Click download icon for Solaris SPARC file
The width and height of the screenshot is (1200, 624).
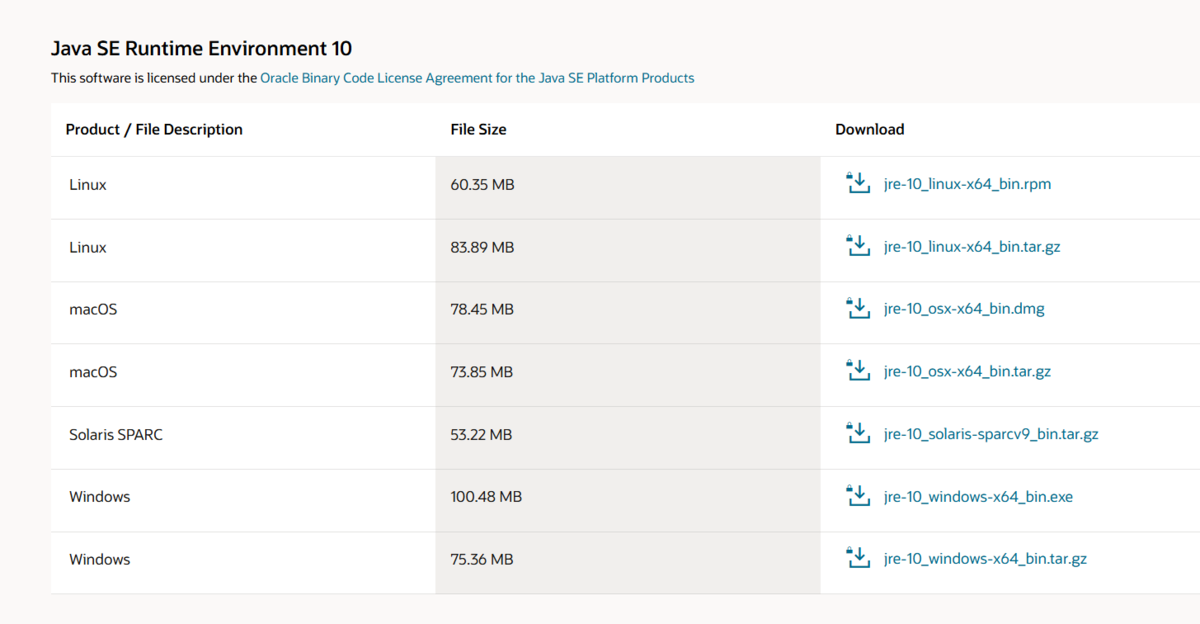pos(858,433)
